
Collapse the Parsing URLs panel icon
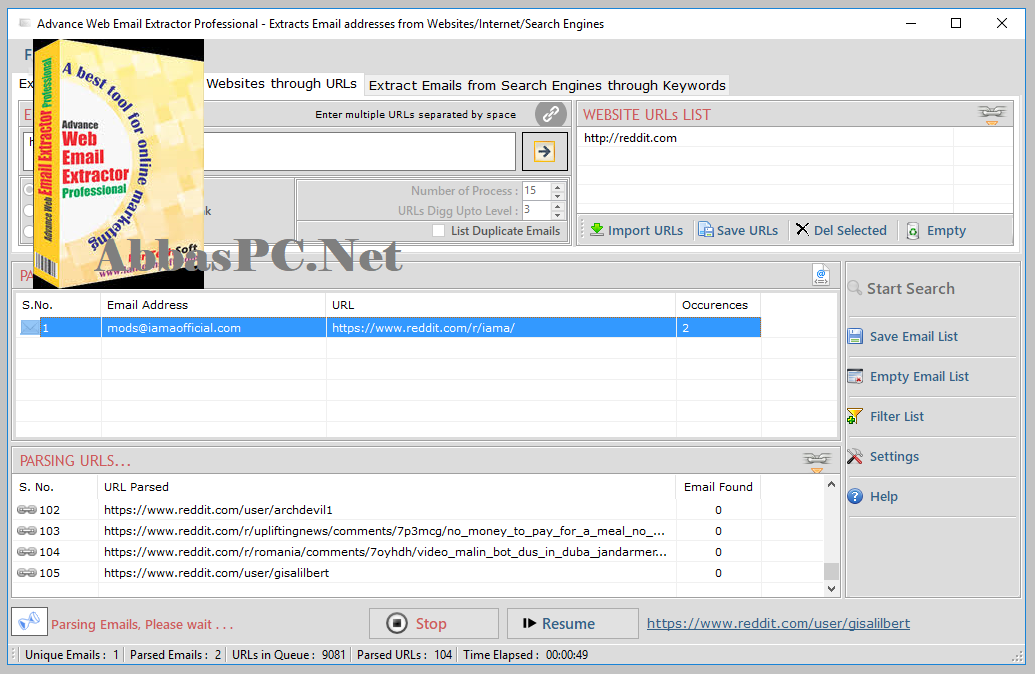817,461
